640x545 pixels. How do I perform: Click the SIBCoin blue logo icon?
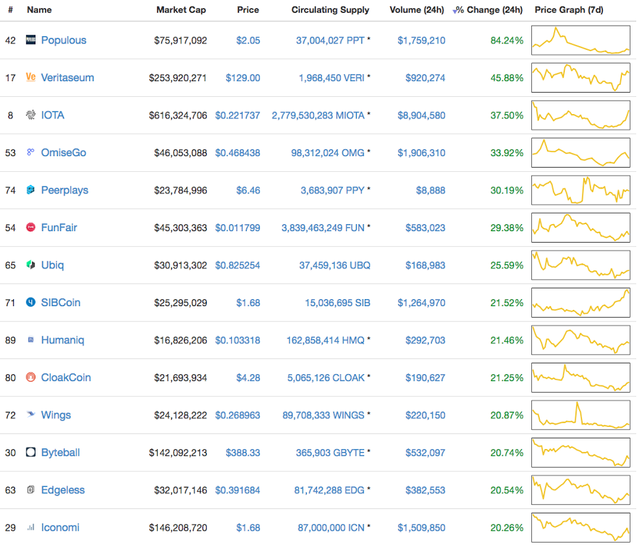(x=31, y=302)
